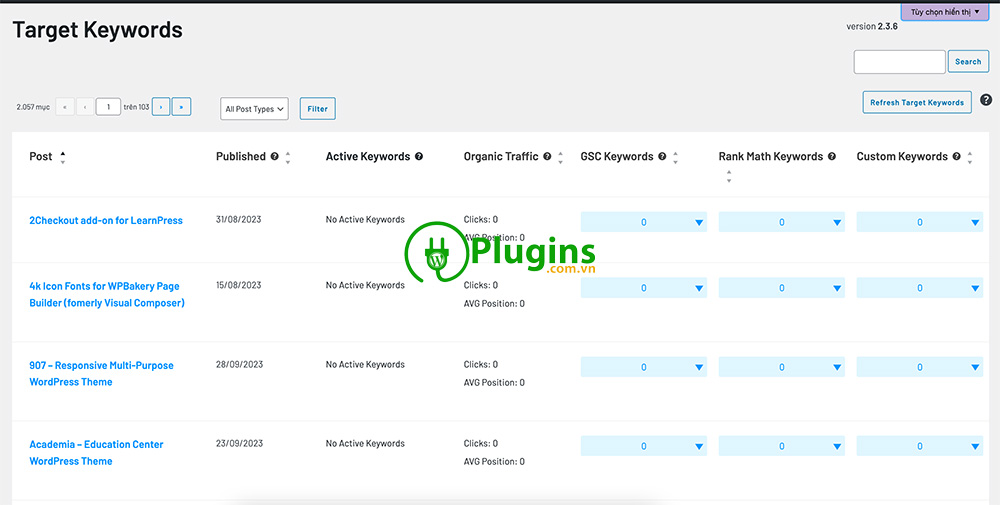Image resolution: width=1000 pixels, height=505 pixels.
Task: Click help icon next to Published column
Action: click(275, 157)
